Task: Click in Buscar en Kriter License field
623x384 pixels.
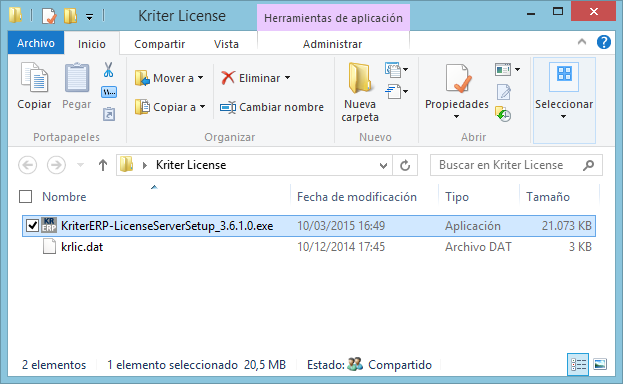Action: tap(516, 165)
